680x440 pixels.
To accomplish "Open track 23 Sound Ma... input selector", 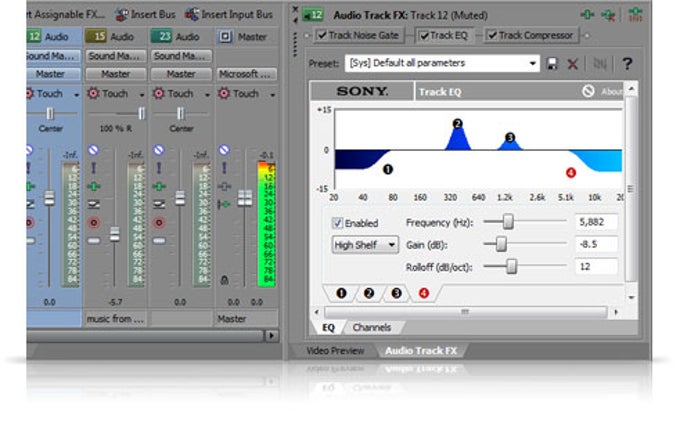I will point(181,56).
